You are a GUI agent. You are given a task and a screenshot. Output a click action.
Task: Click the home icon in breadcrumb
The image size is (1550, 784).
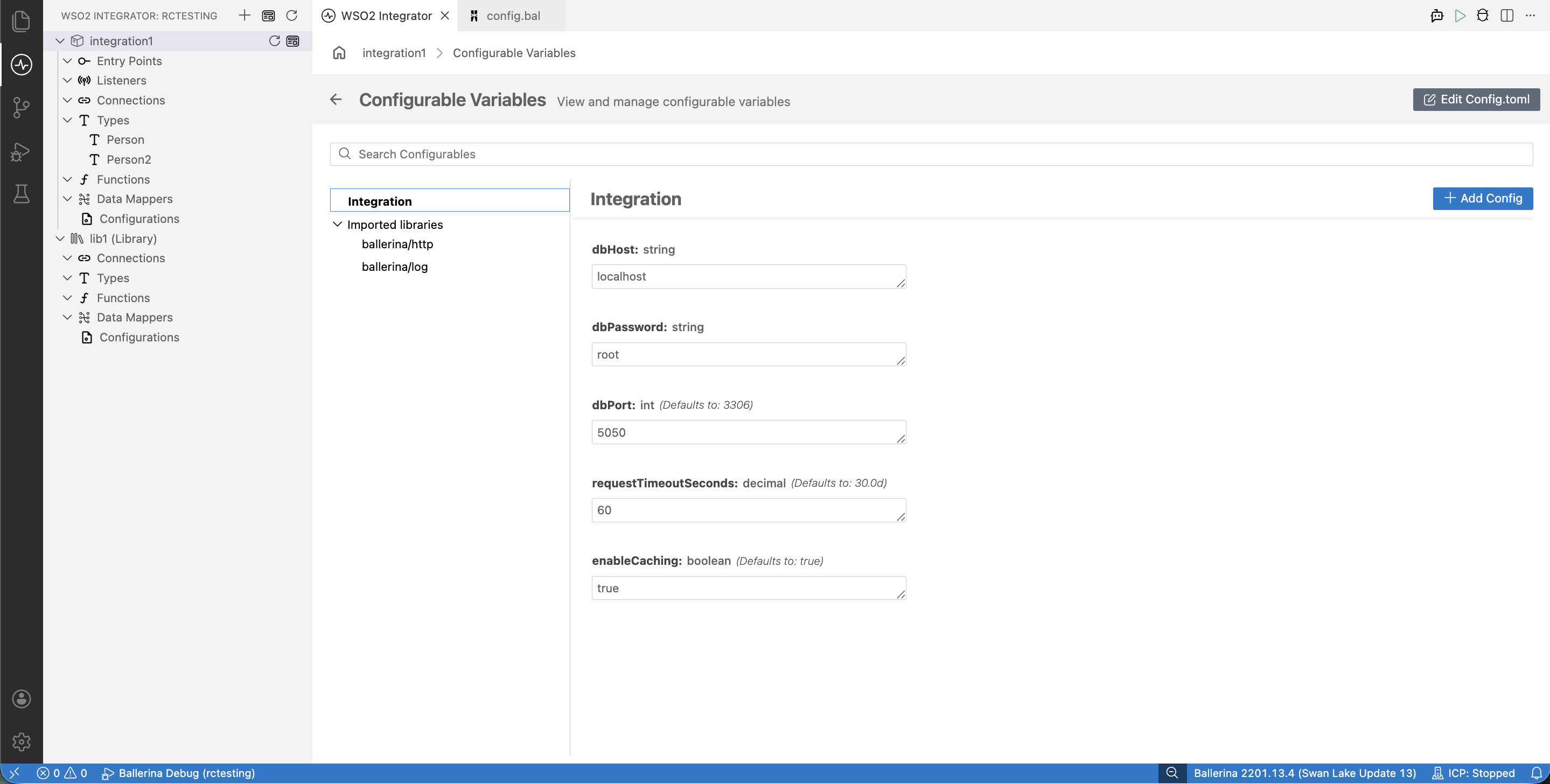(x=339, y=53)
